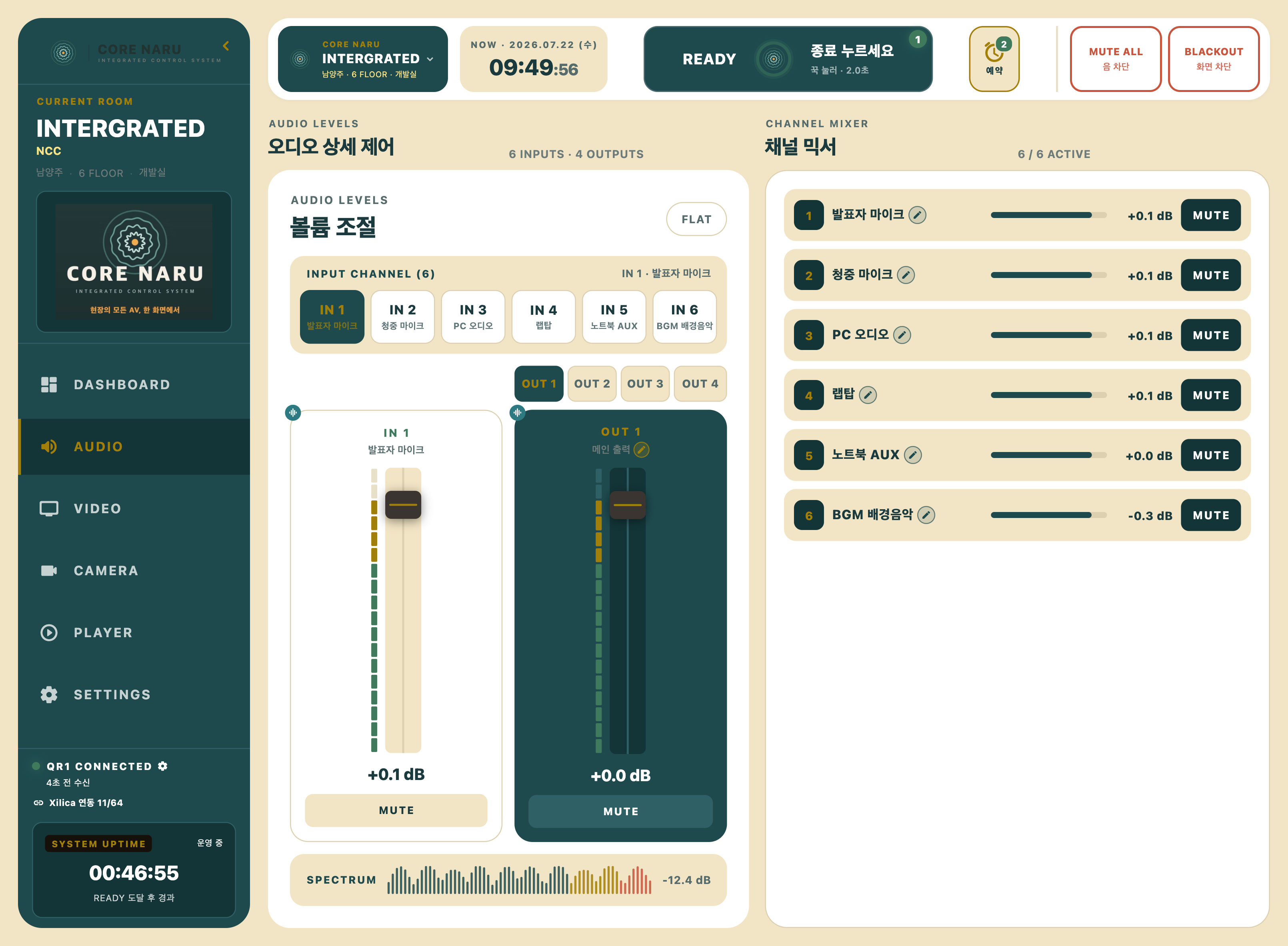Edit the OUT 1 메인 출력 name pencil
1288x946 pixels.
tap(642, 450)
